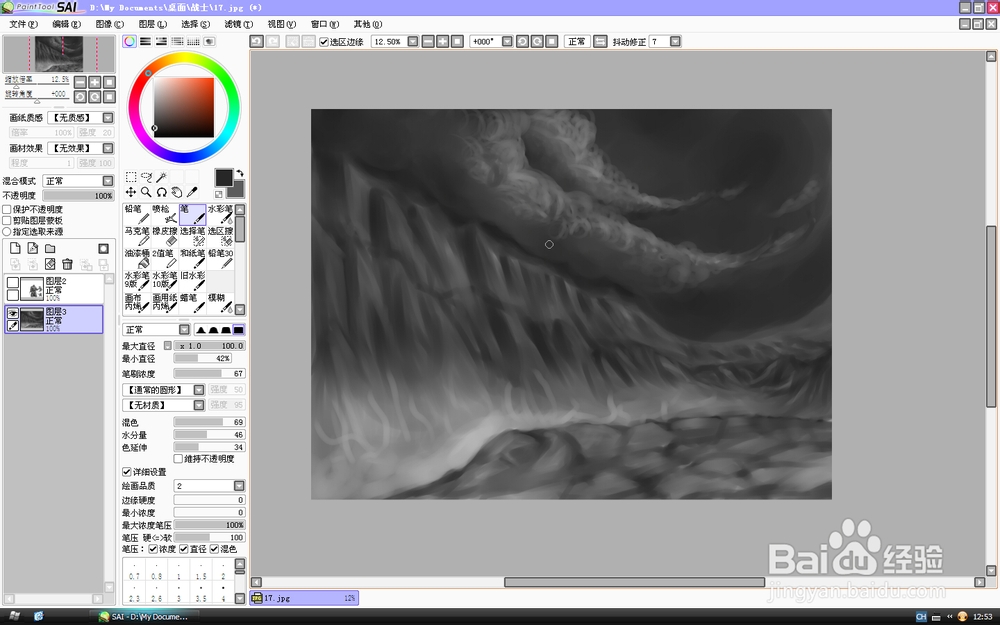Swap foreground and background colors

[x=240, y=173]
